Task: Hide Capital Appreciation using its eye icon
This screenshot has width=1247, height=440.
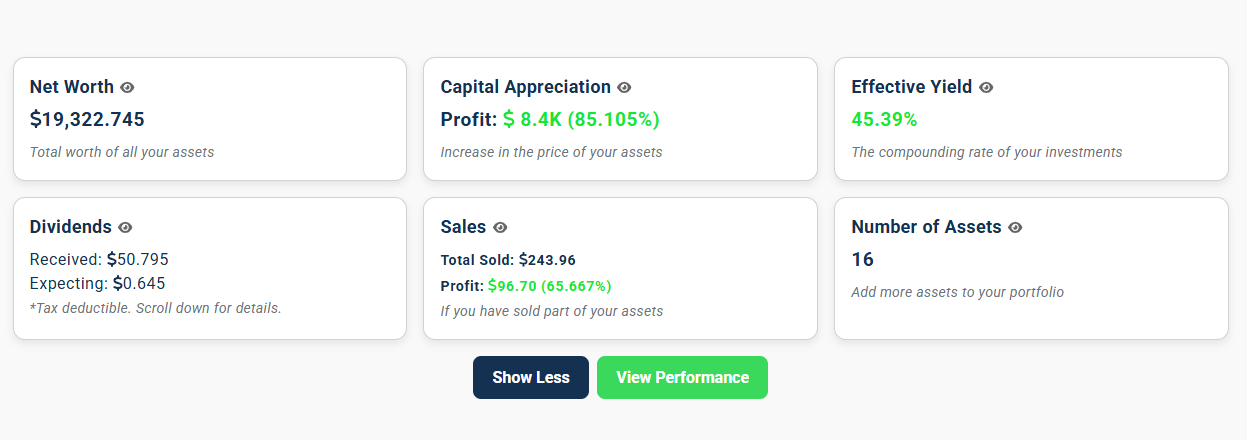Action: [624, 87]
